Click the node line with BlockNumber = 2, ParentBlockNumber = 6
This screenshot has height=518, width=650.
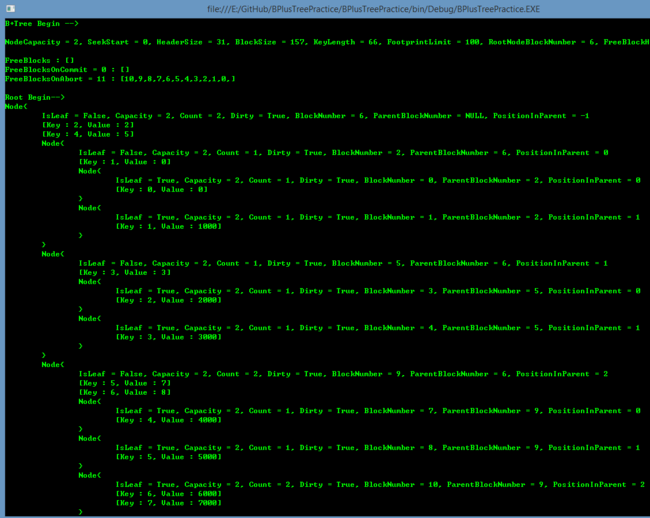(344, 152)
